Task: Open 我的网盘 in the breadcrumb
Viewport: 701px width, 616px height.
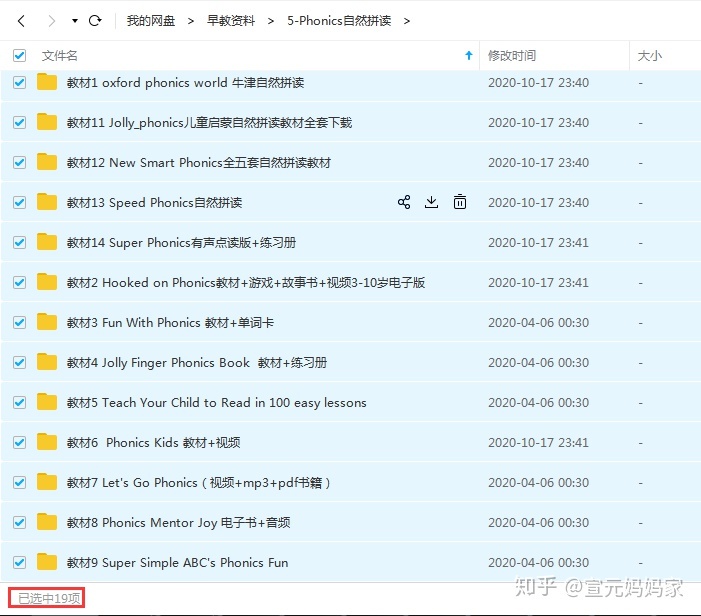Action: (x=151, y=21)
